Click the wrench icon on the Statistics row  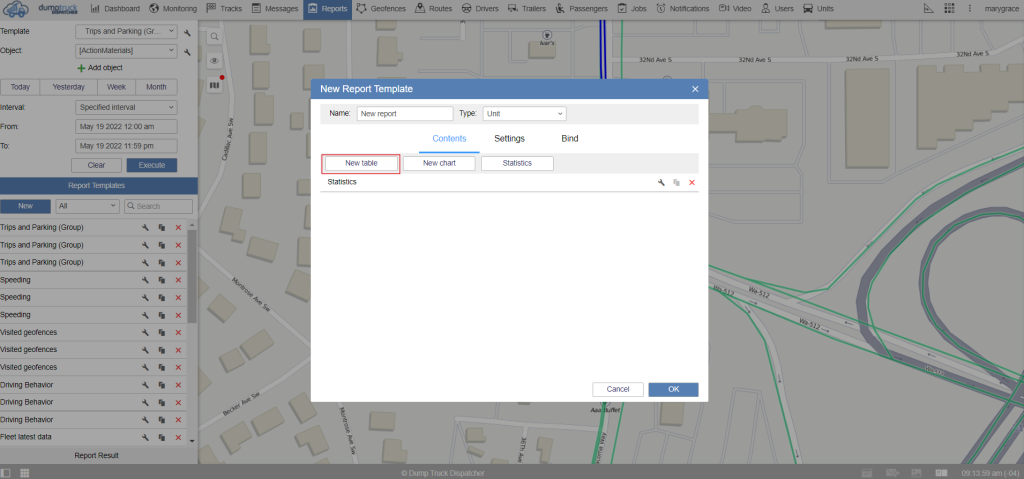tap(661, 183)
